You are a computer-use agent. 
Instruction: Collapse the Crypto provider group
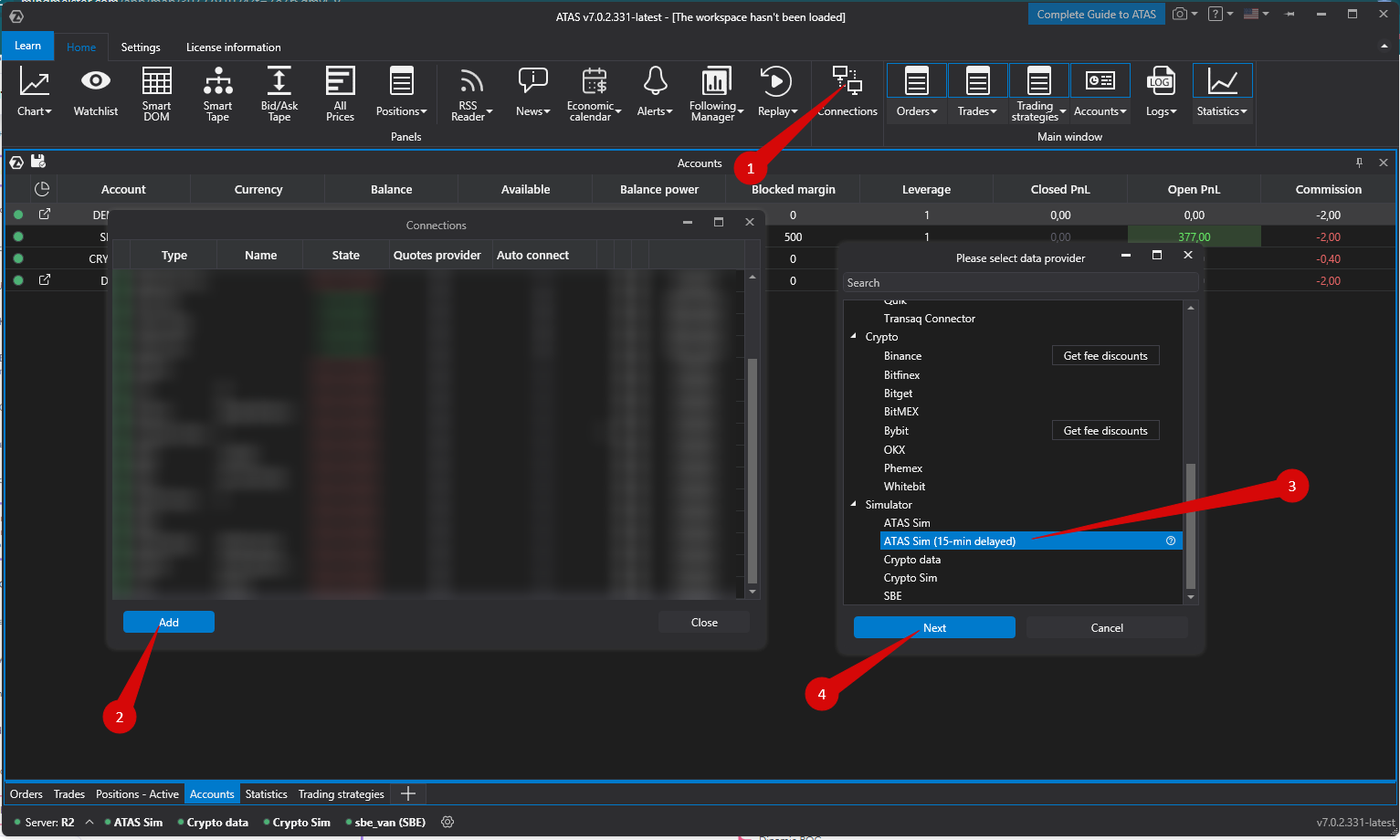pyautogui.click(x=854, y=337)
